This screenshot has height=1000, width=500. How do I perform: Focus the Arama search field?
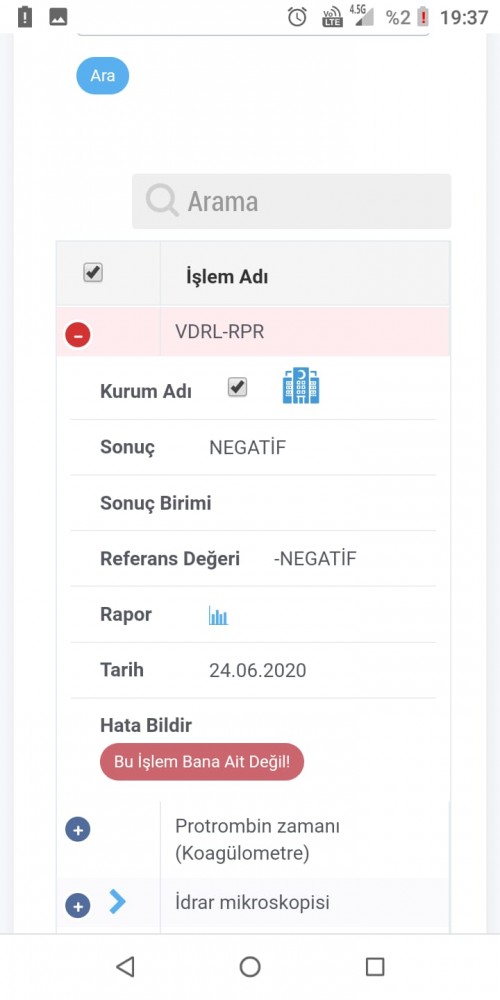[291, 202]
